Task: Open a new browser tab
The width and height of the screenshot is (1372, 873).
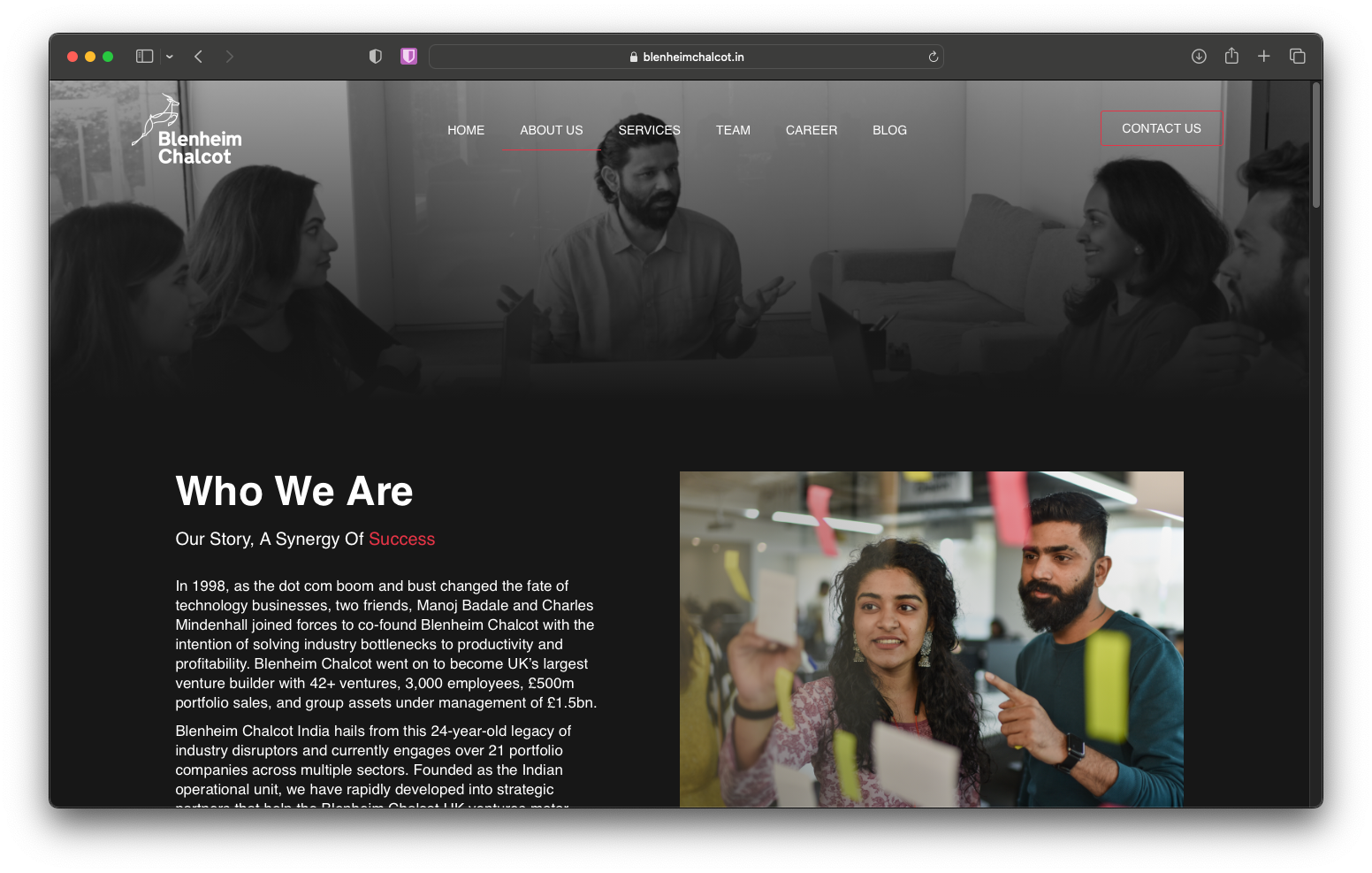Action: pos(1264,57)
